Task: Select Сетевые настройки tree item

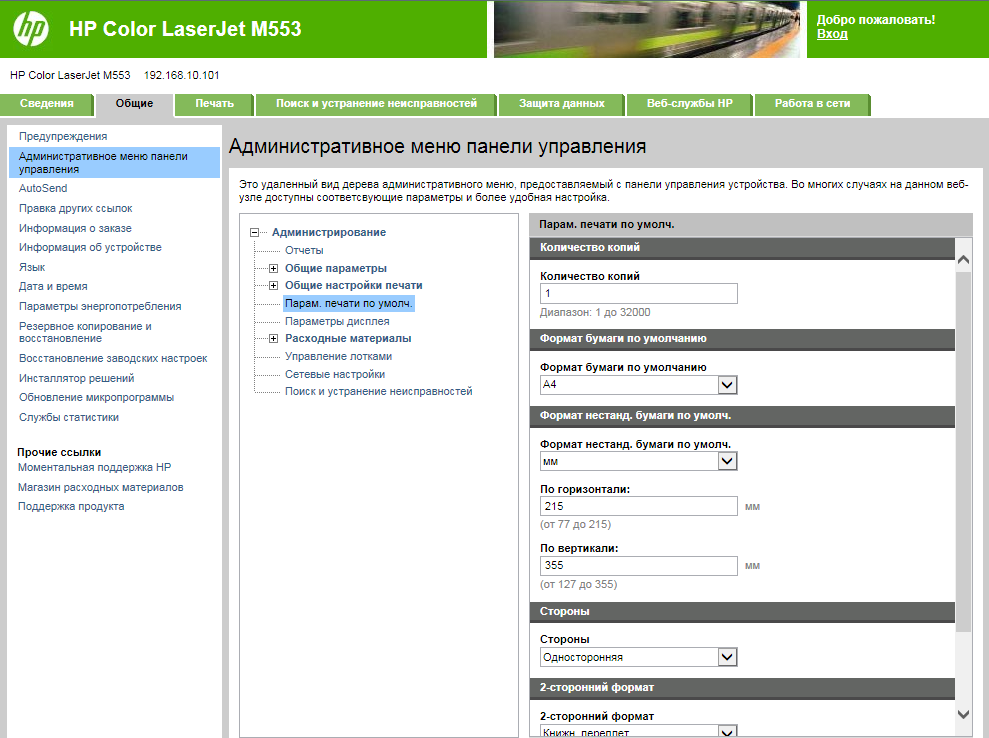Action: pyautogui.click(x=335, y=374)
